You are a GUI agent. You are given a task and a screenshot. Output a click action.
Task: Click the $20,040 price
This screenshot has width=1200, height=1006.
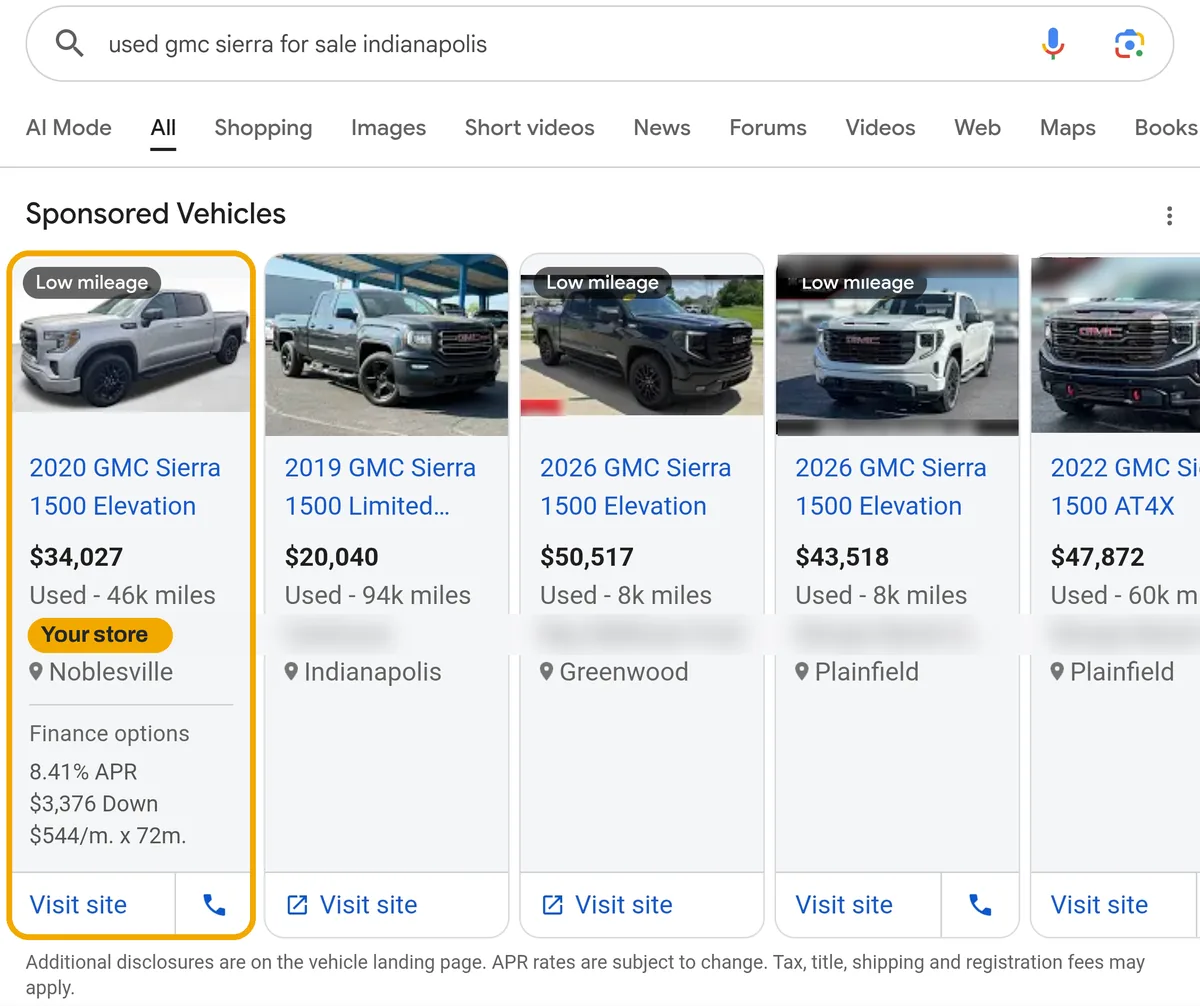click(331, 557)
